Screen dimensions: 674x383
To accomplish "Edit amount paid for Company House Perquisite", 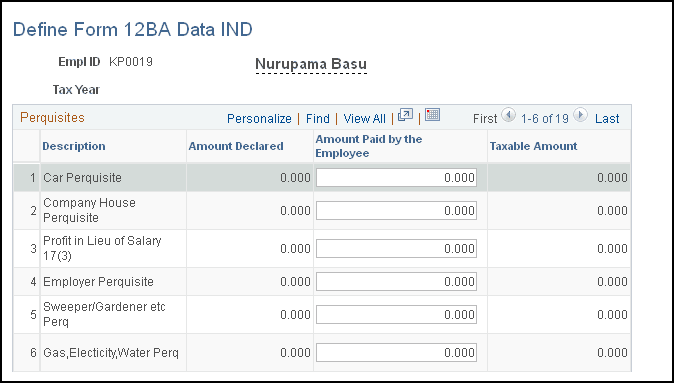I will pyautogui.click(x=396, y=211).
